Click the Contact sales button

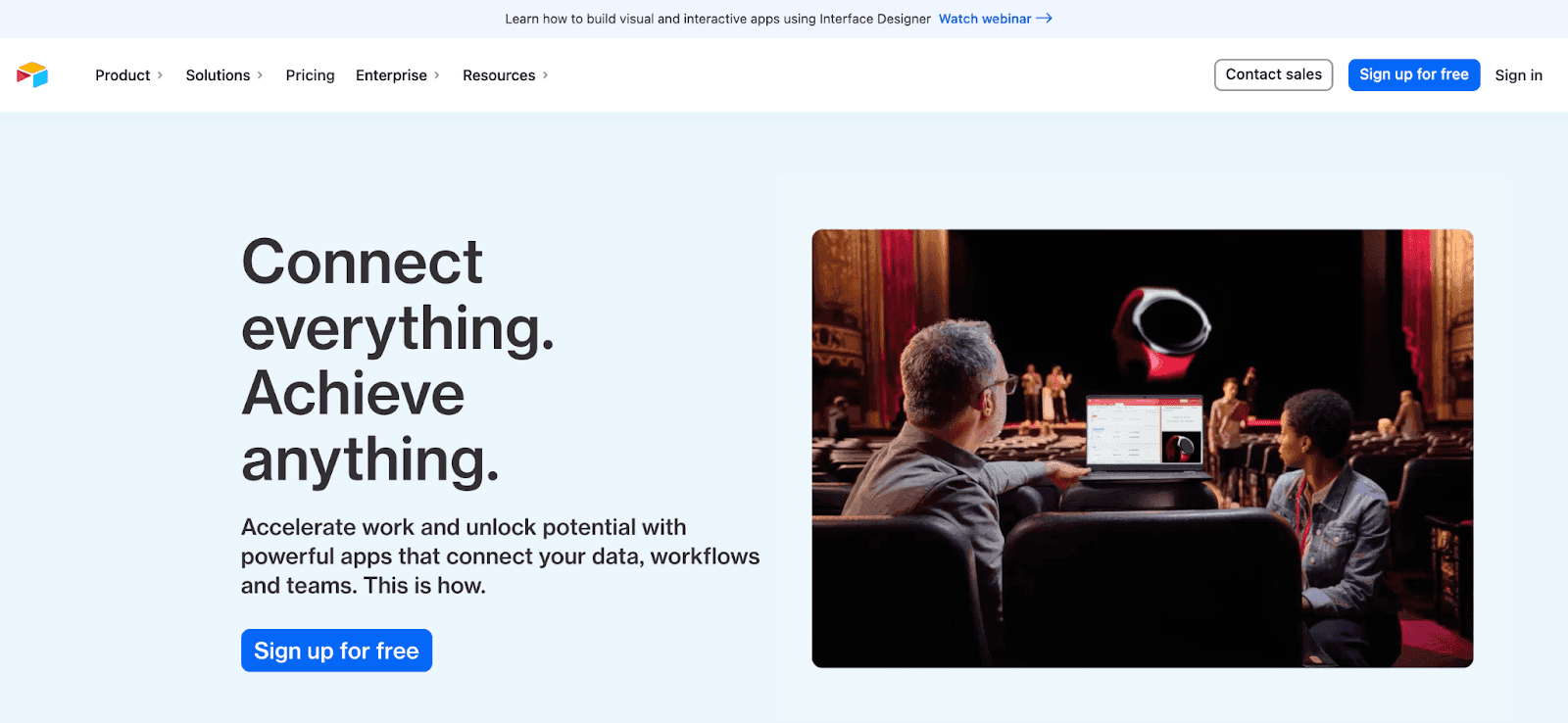pyautogui.click(x=1274, y=74)
